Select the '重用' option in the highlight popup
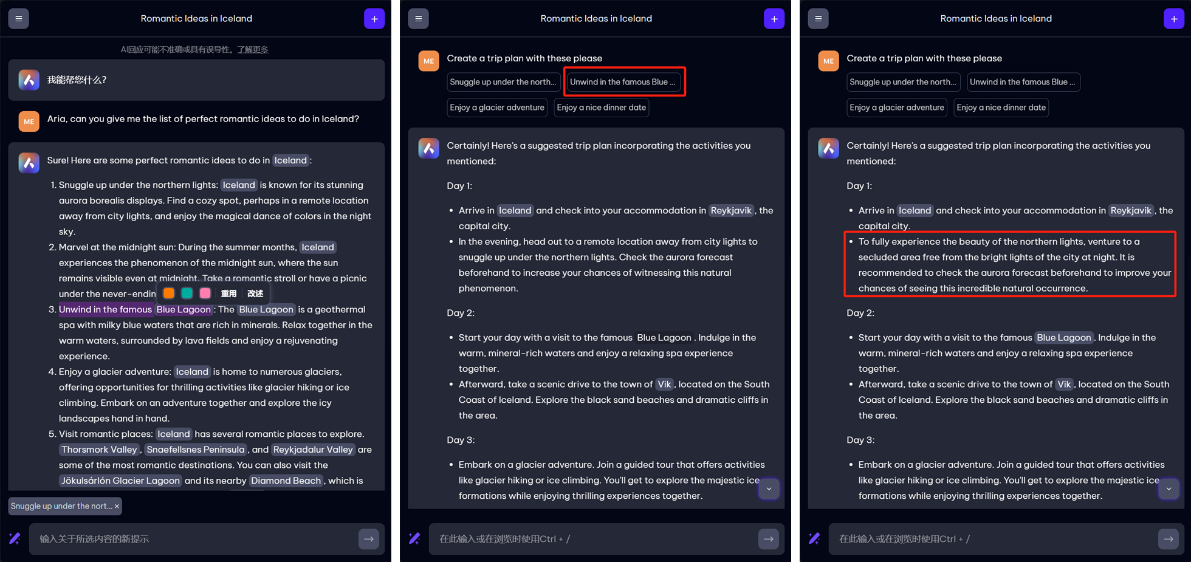The width and height of the screenshot is (1191, 562). [x=229, y=294]
